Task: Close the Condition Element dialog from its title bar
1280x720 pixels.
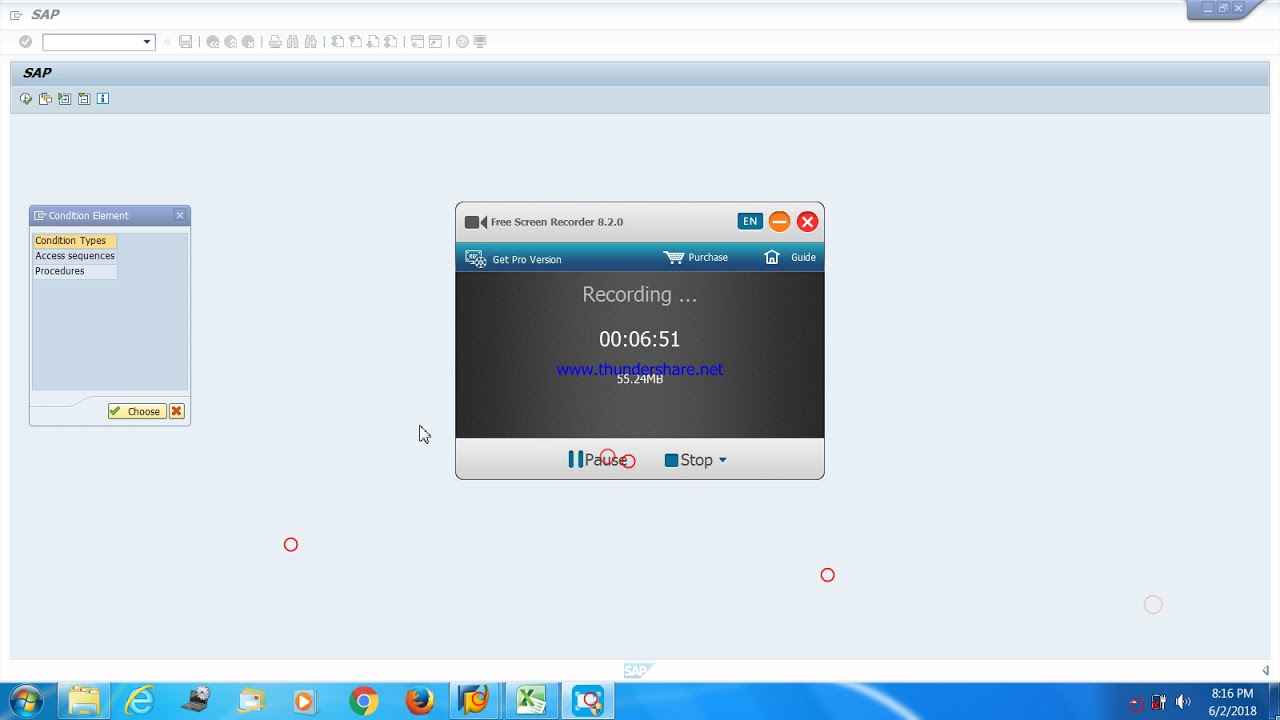Action: pyautogui.click(x=180, y=215)
